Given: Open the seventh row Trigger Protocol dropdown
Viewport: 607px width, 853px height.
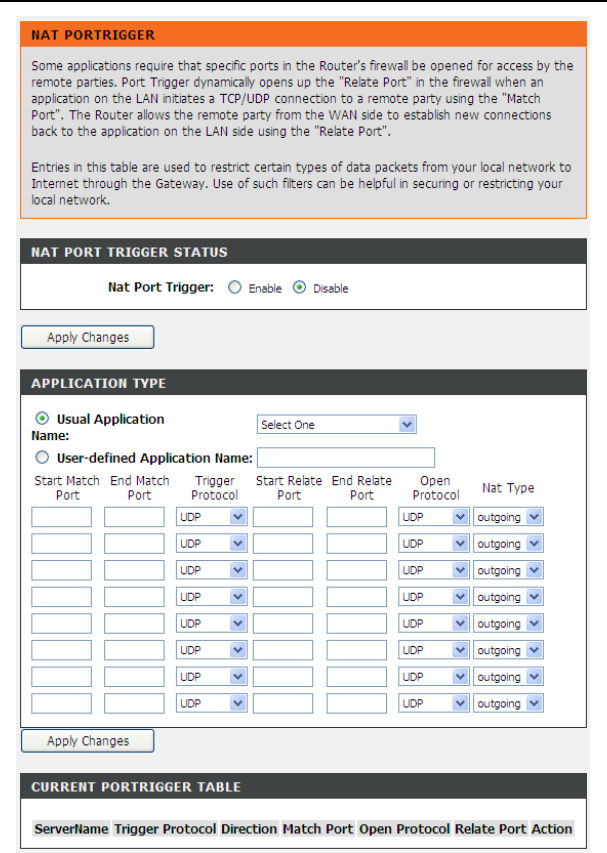Looking at the screenshot, I should tap(212, 677).
